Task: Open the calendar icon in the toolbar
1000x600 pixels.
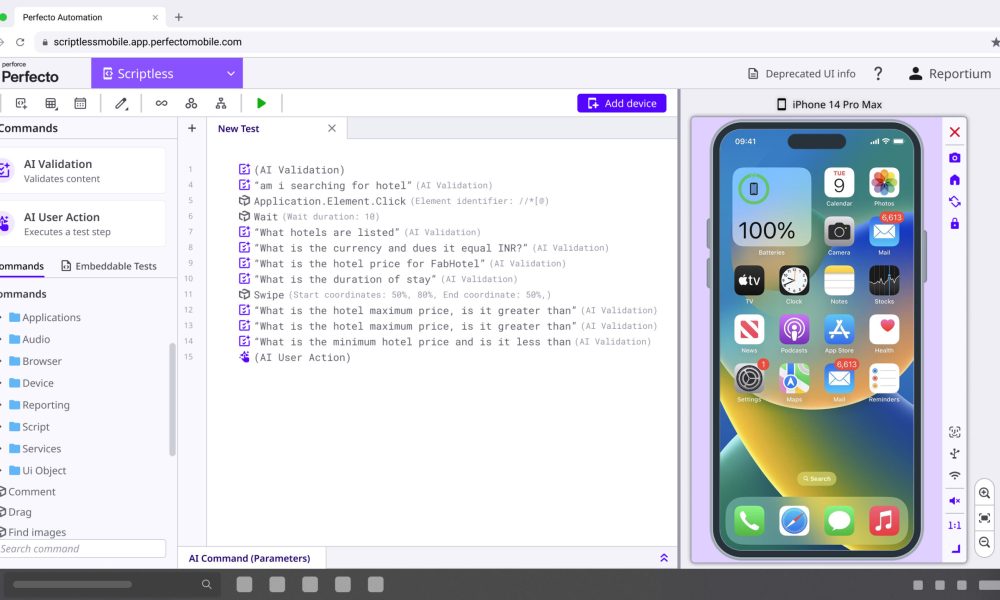Action: pyautogui.click(x=81, y=103)
